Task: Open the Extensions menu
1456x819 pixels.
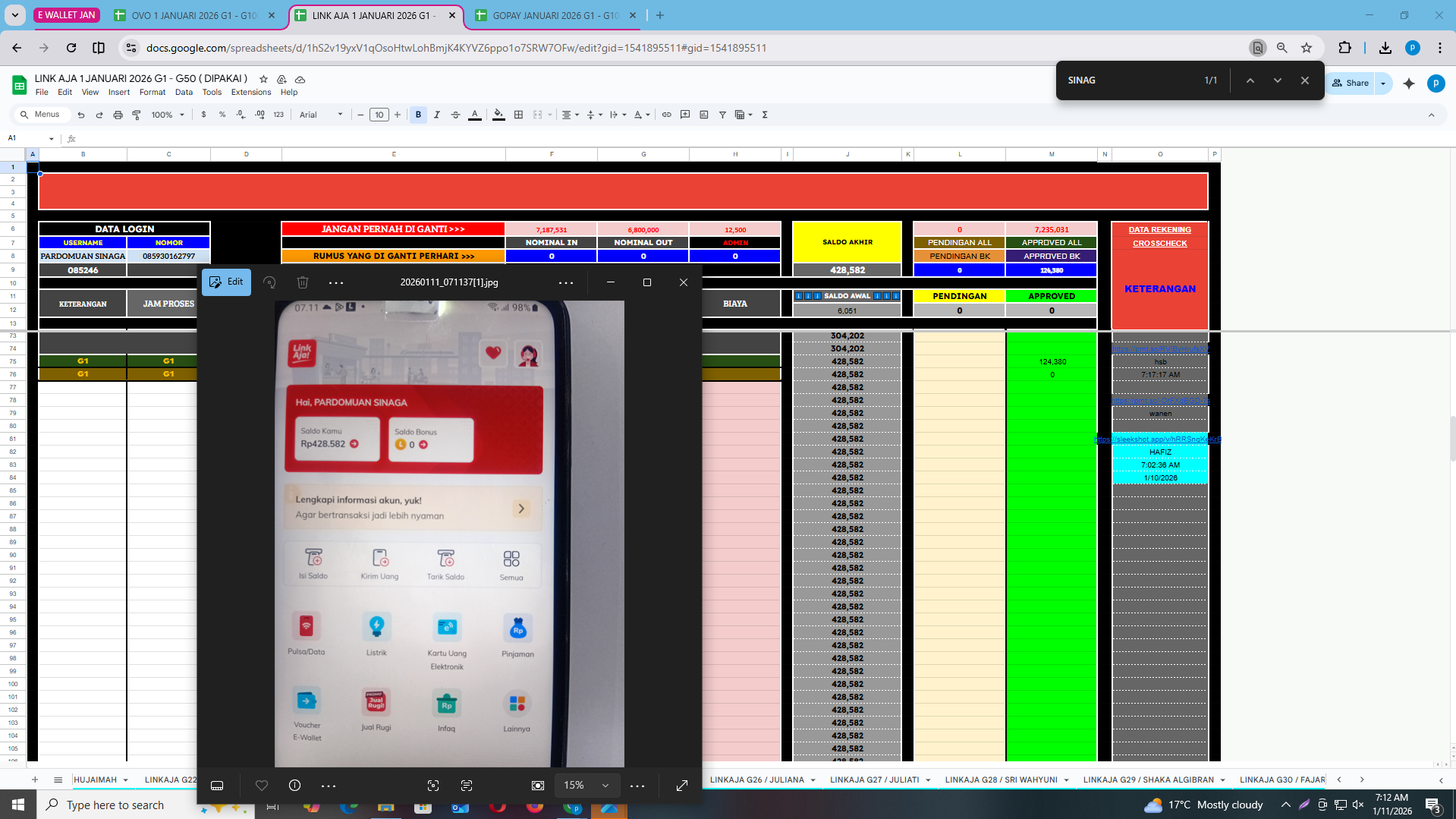Action: pos(251,92)
